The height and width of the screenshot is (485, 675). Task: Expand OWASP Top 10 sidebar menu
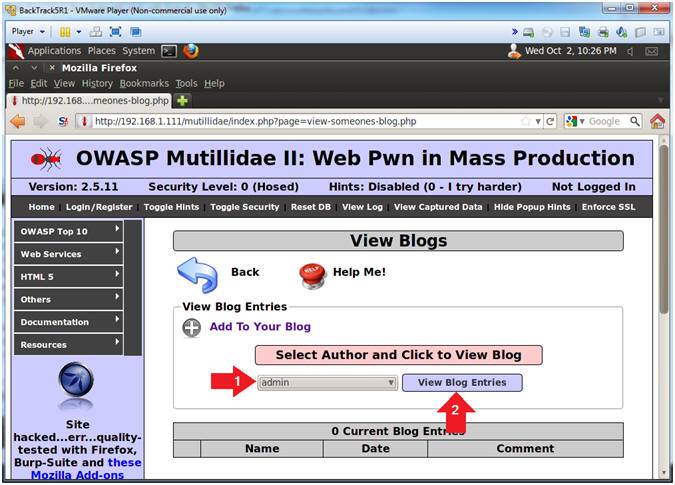coord(68,231)
